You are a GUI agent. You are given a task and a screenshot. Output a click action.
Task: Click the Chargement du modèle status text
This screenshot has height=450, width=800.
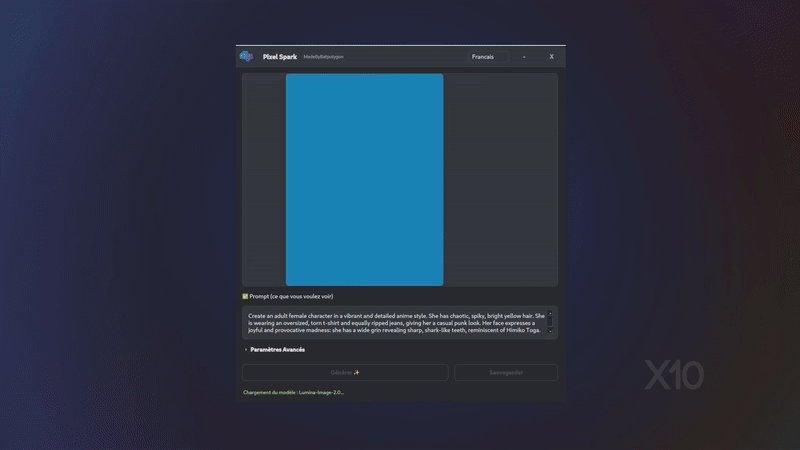pyautogui.click(x=293, y=392)
